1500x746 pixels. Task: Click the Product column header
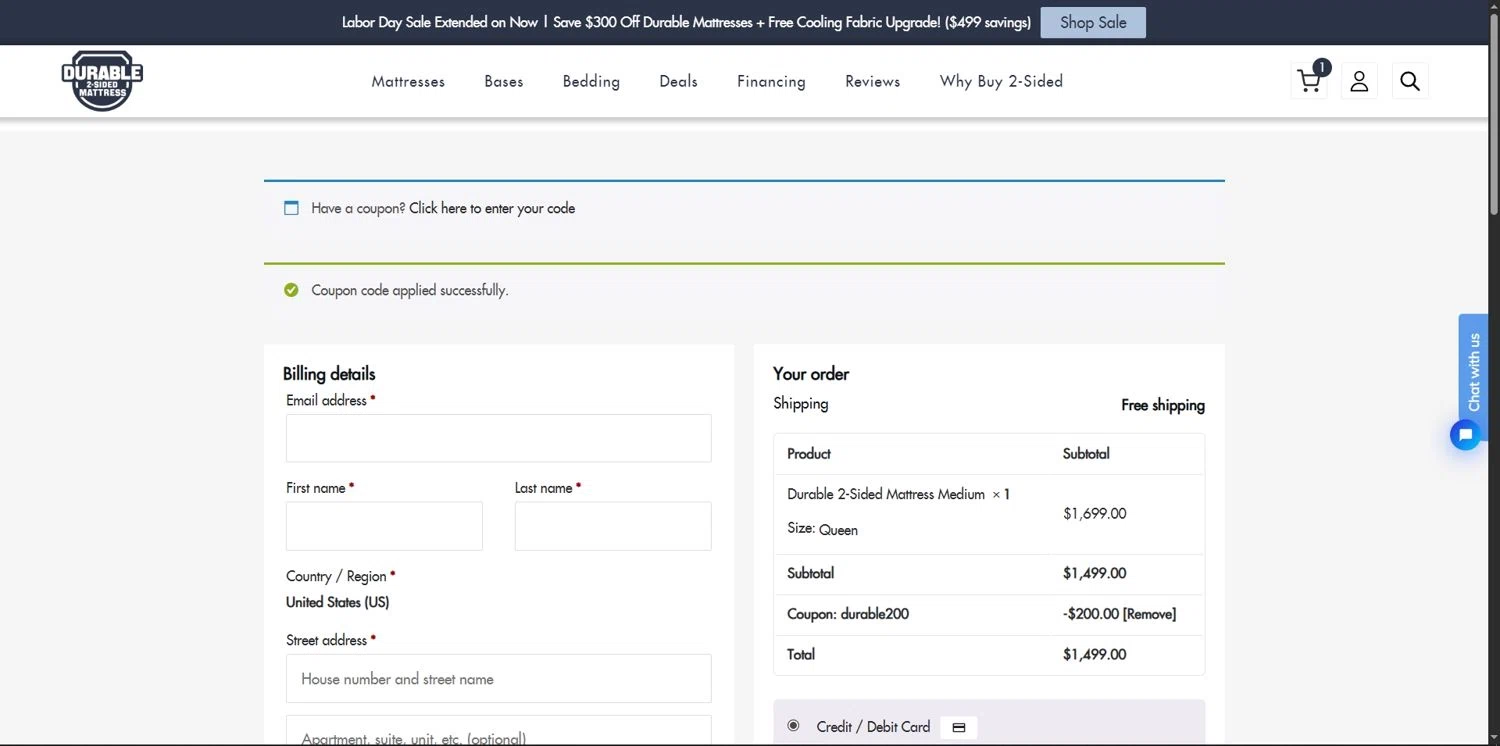pyautogui.click(x=809, y=453)
